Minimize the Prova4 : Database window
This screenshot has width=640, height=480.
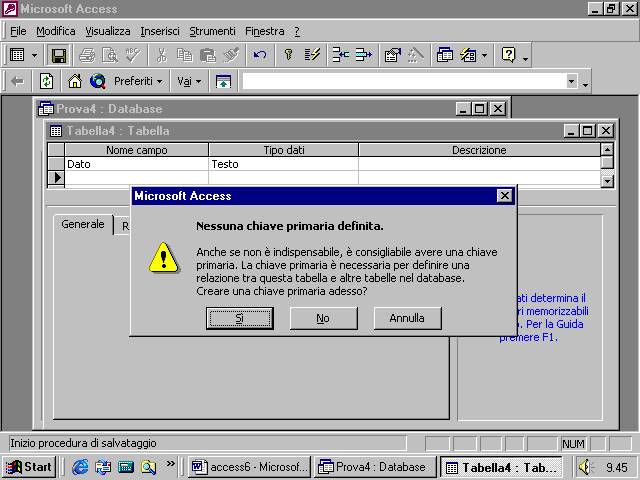point(462,109)
